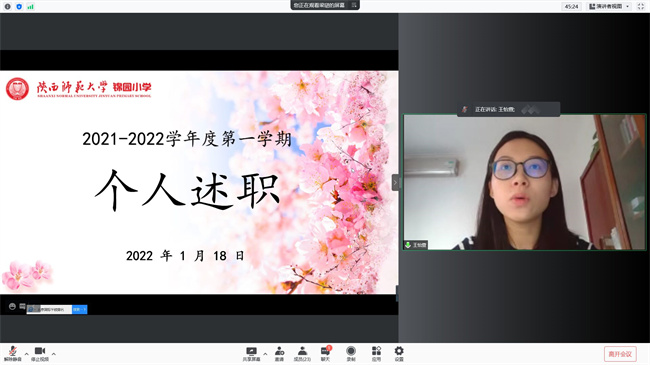Click the share screen icon
This screenshot has height=365, width=650.
coord(251,351)
